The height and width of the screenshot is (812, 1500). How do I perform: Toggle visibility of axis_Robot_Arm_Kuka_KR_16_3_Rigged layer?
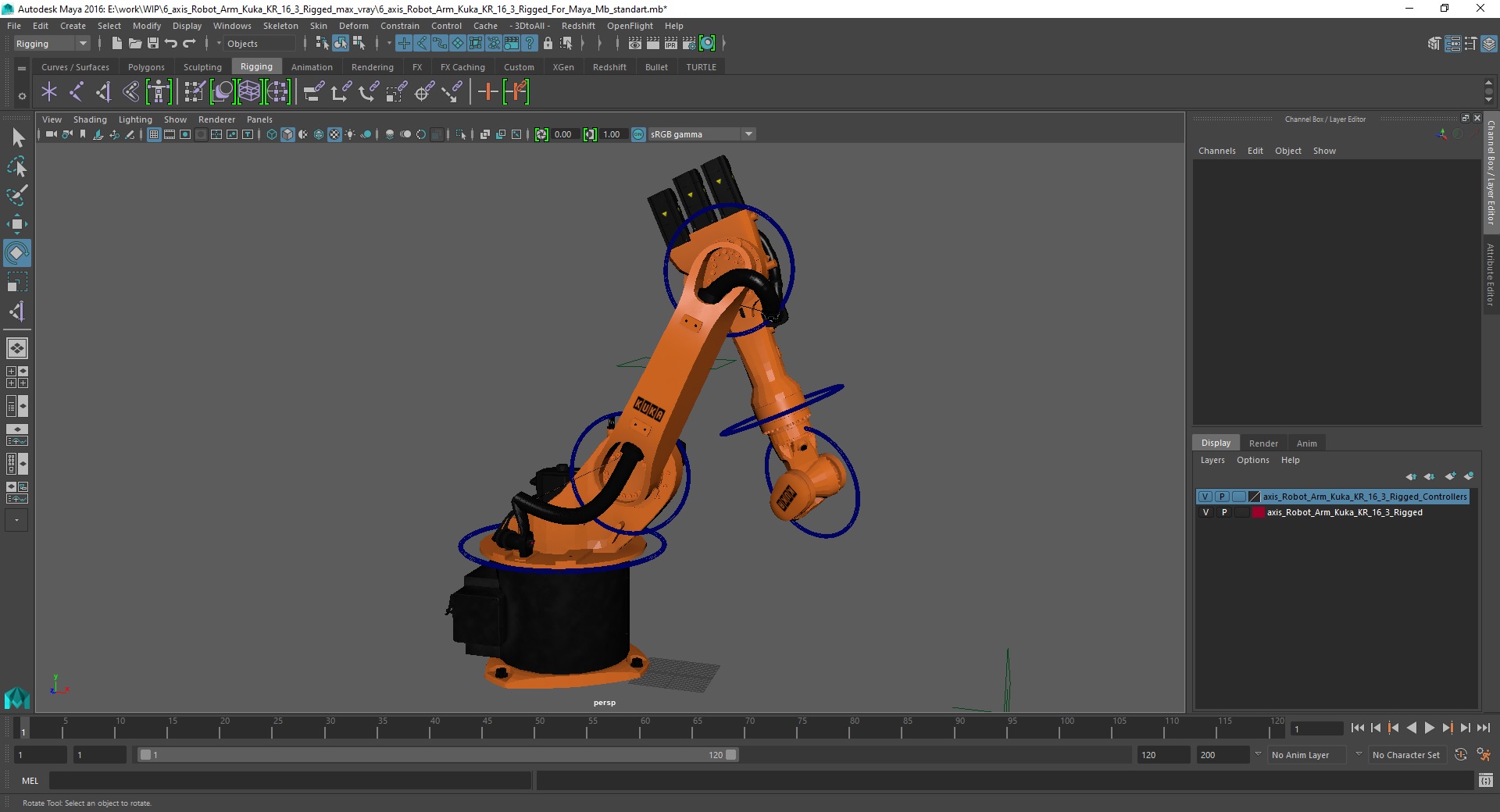click(x=1205, y=512)
